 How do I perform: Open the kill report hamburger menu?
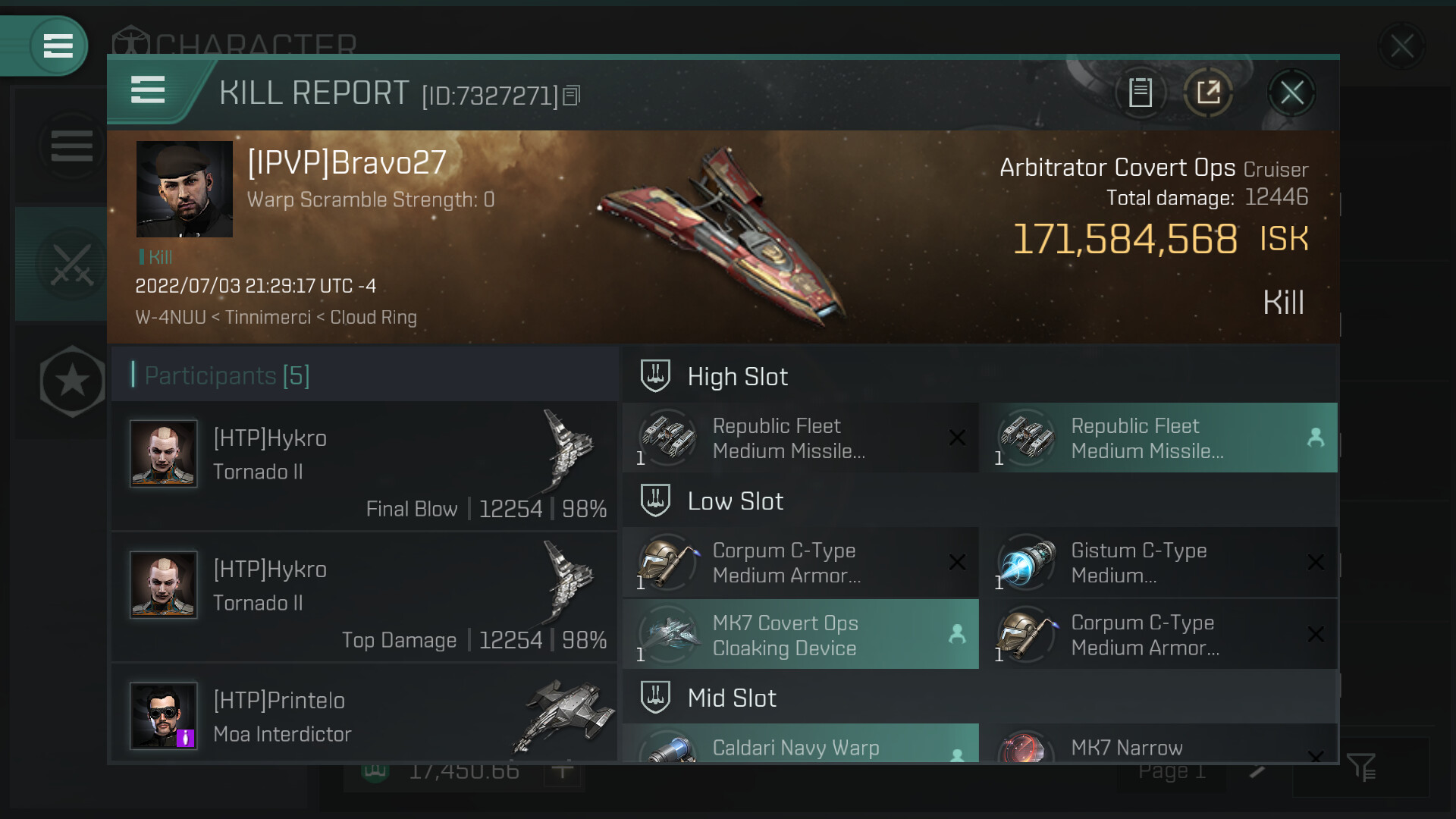coord(148,89)
